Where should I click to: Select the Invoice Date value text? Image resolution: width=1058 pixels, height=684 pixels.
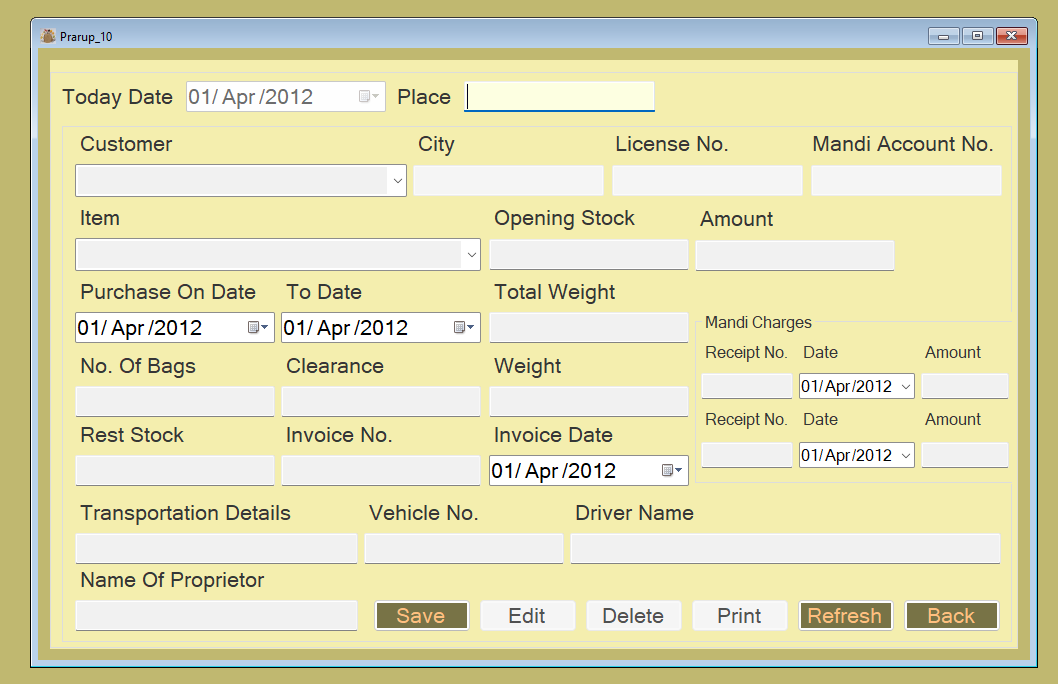554,471
